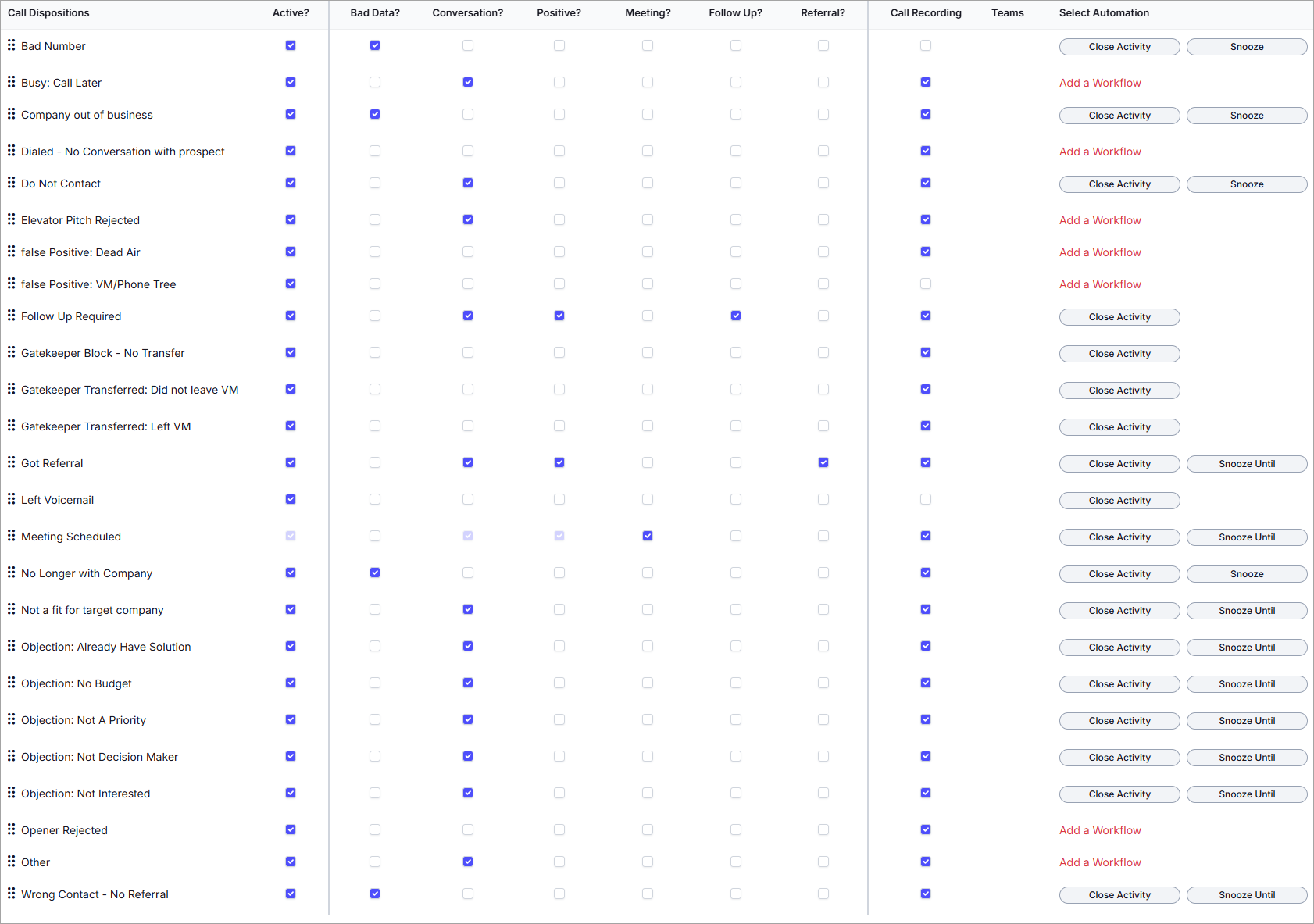Image resolution: width=1314 pixels, height=924 pixels.
Task: Click Snooze Until for Objection: No Budget
Action: tap(1247, 684)
